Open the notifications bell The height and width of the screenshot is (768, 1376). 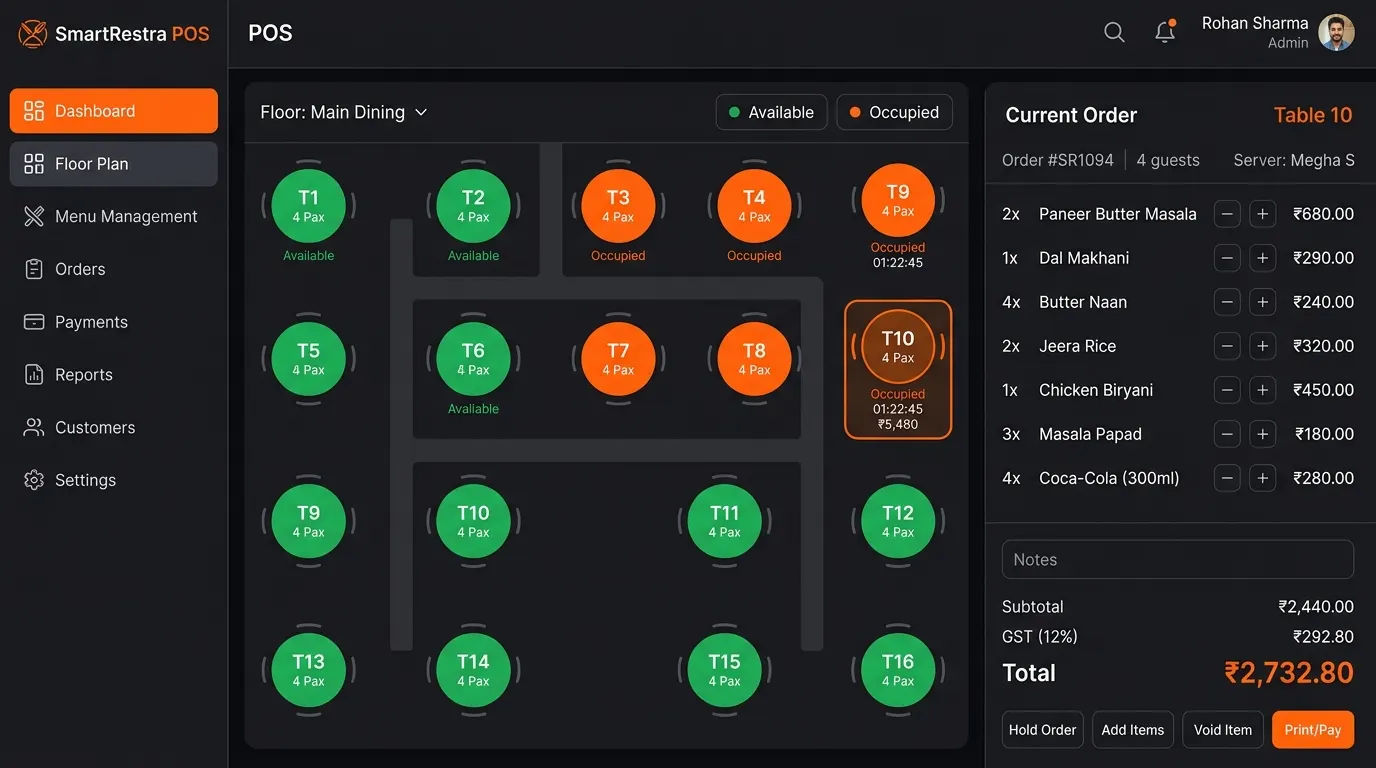pyautogui.click(x=1165, y=32)
